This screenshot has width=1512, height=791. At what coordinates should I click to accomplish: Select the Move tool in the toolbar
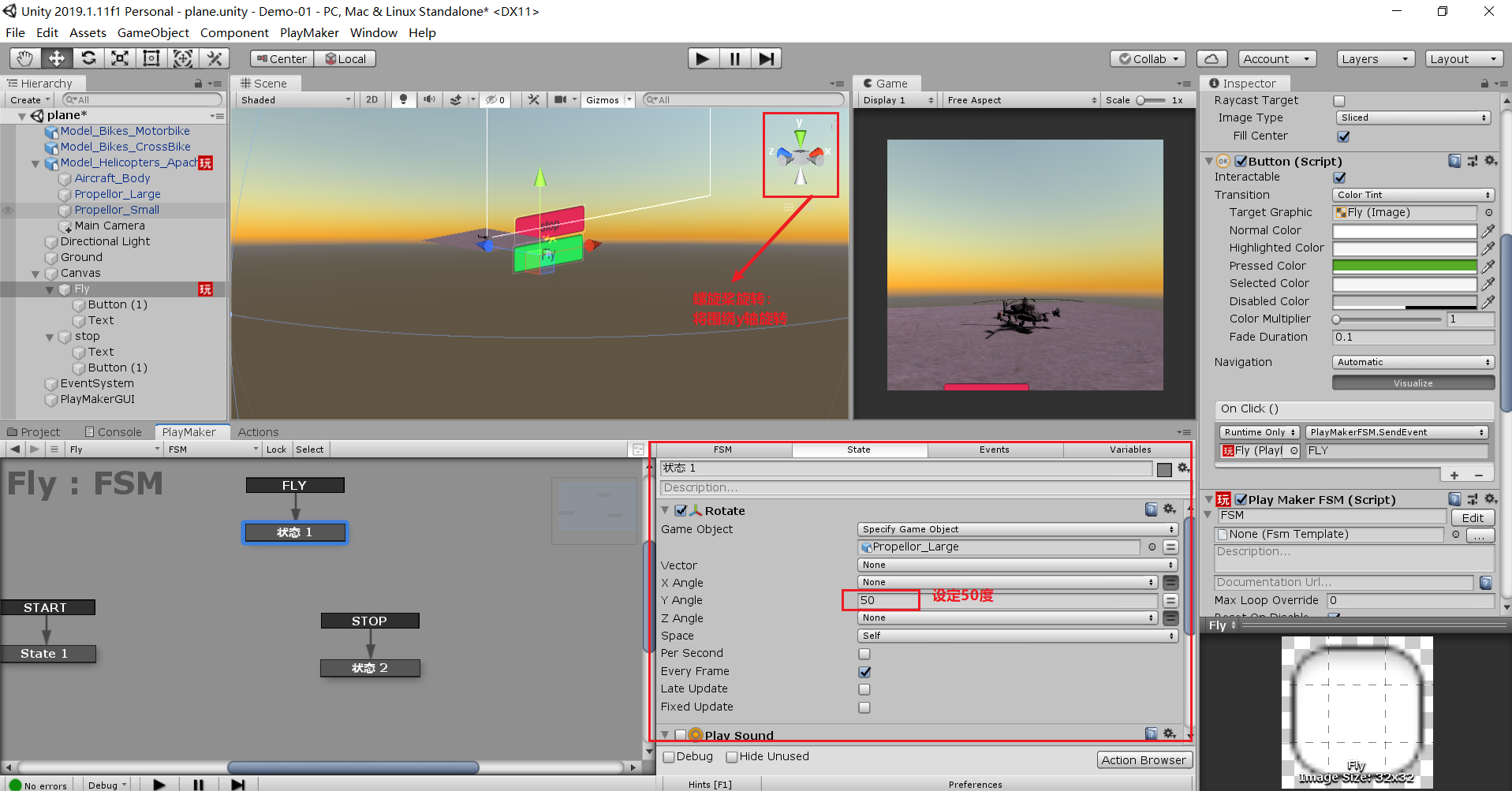click(56, 58)
